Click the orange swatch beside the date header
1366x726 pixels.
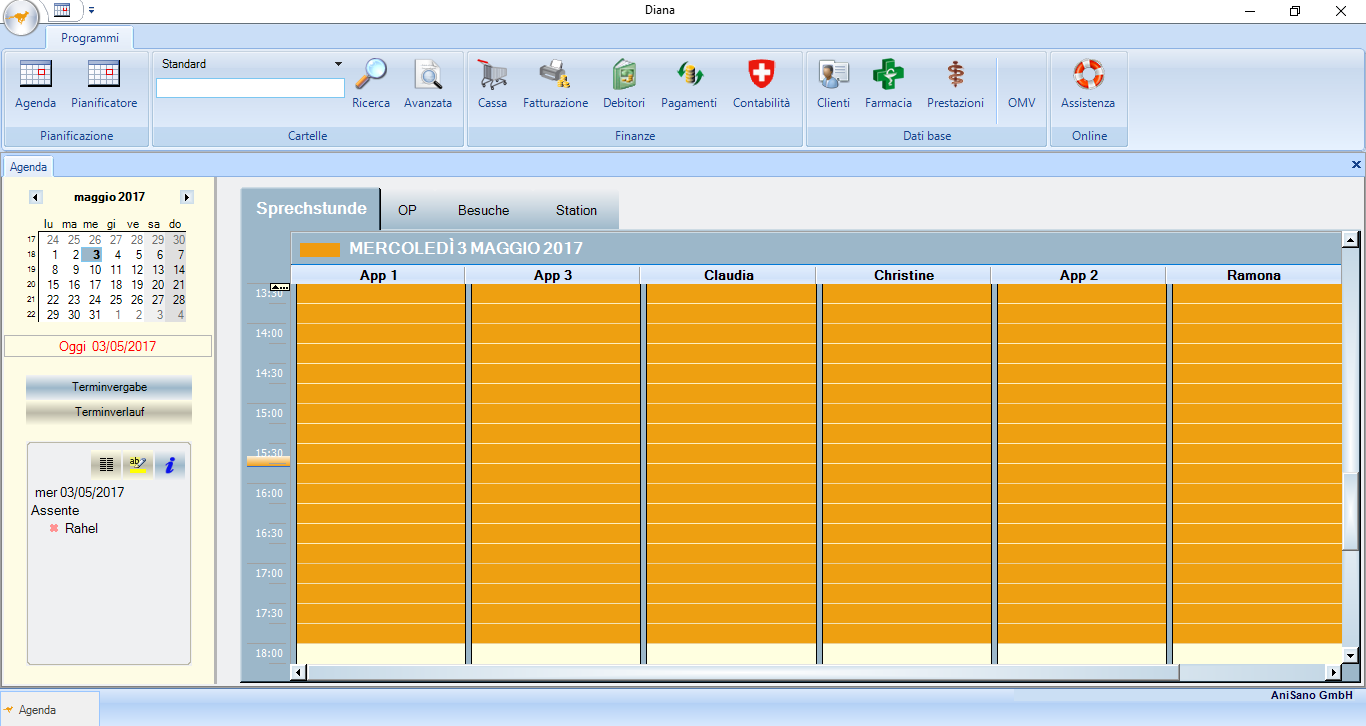coord(319,249)
